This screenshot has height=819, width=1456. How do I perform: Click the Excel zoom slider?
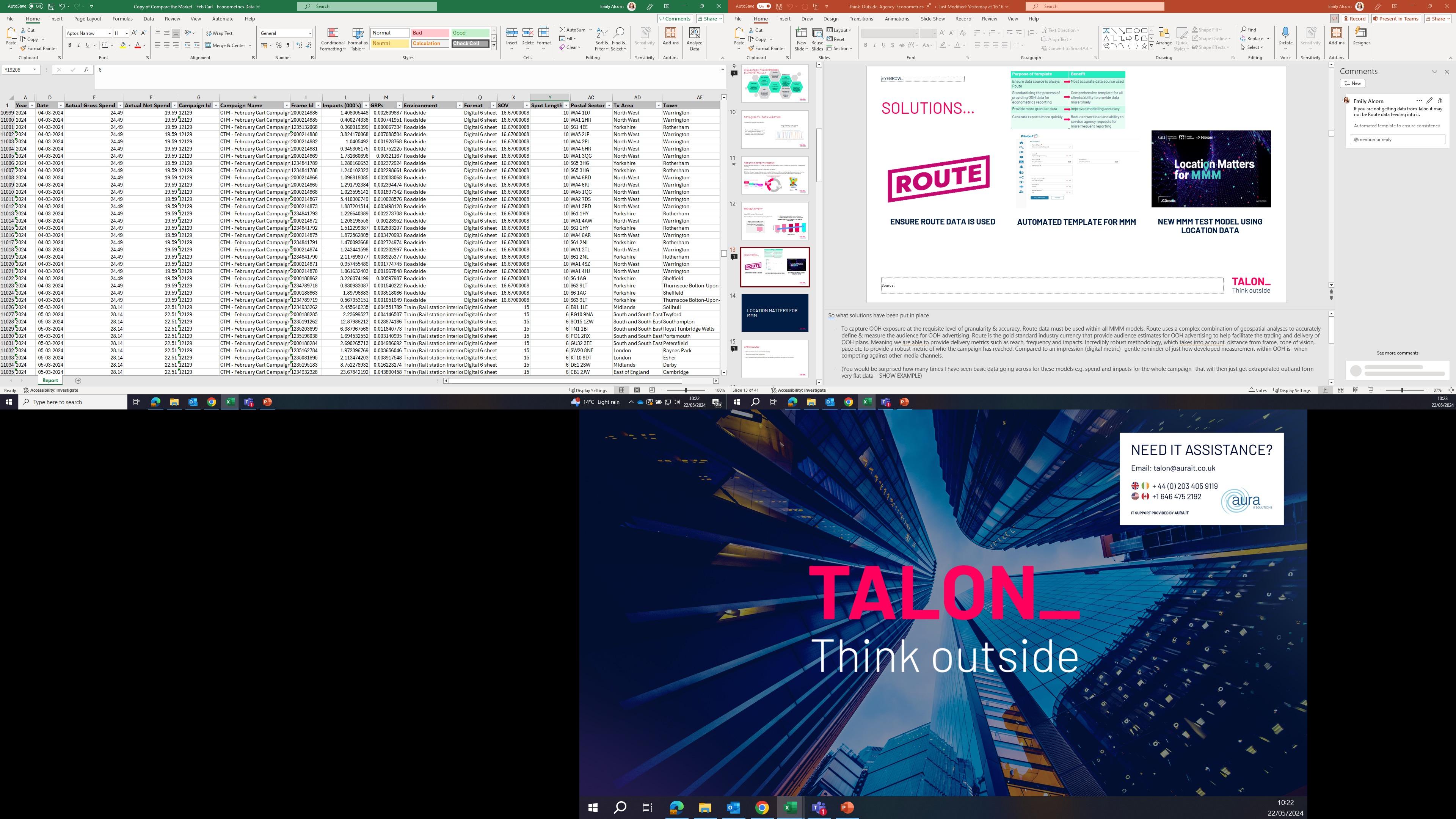[686, 390]
